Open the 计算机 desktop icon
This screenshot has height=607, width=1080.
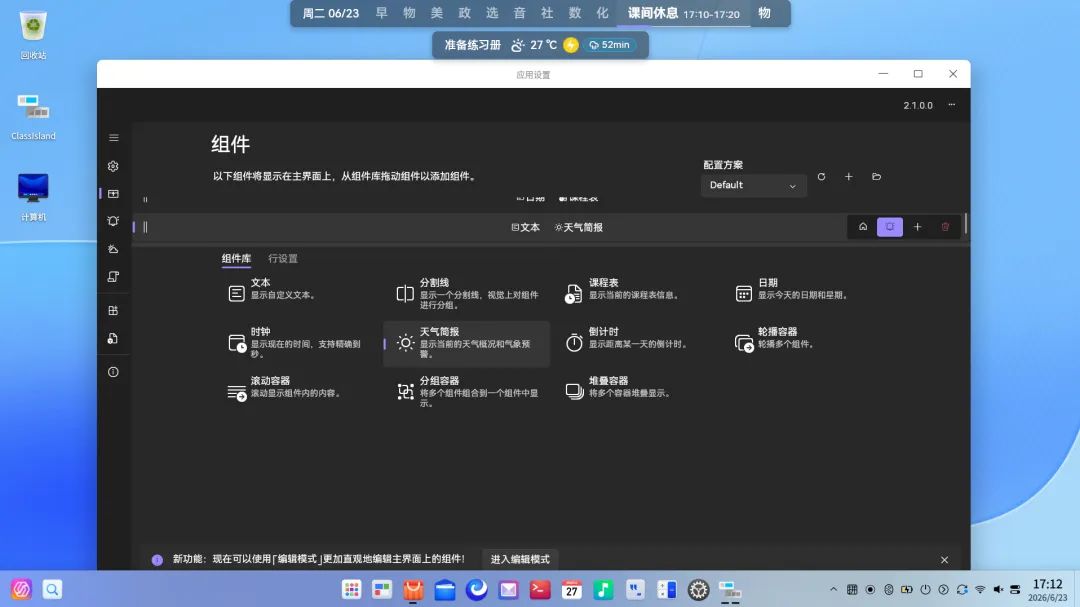(33, 198)
